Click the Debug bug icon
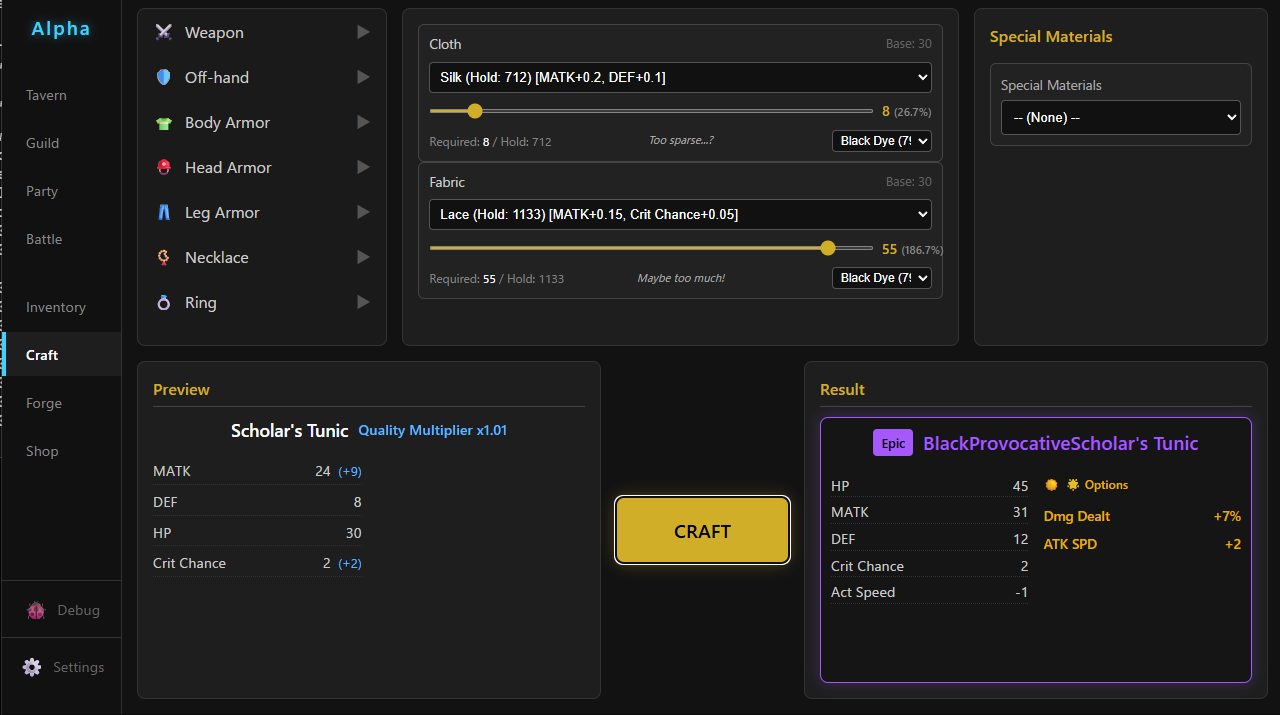 coord(37,610)
